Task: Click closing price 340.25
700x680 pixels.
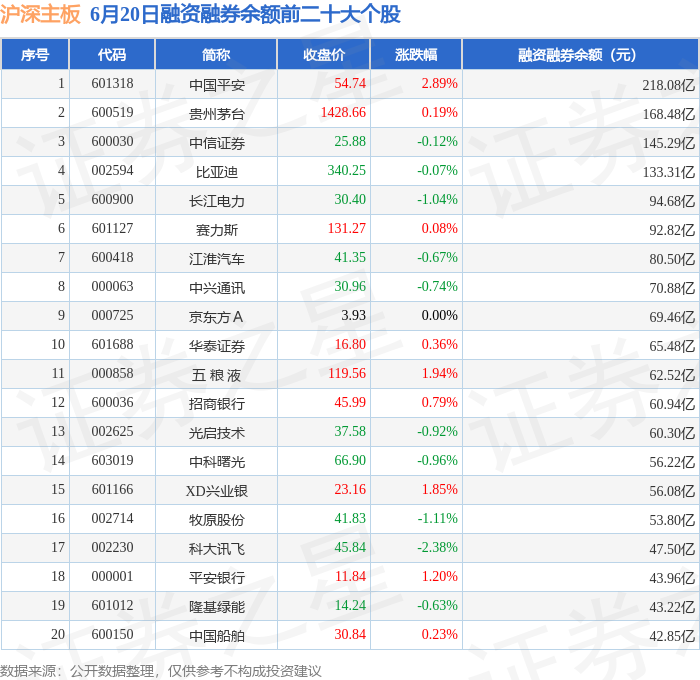Action: click(x=346, y=171)
